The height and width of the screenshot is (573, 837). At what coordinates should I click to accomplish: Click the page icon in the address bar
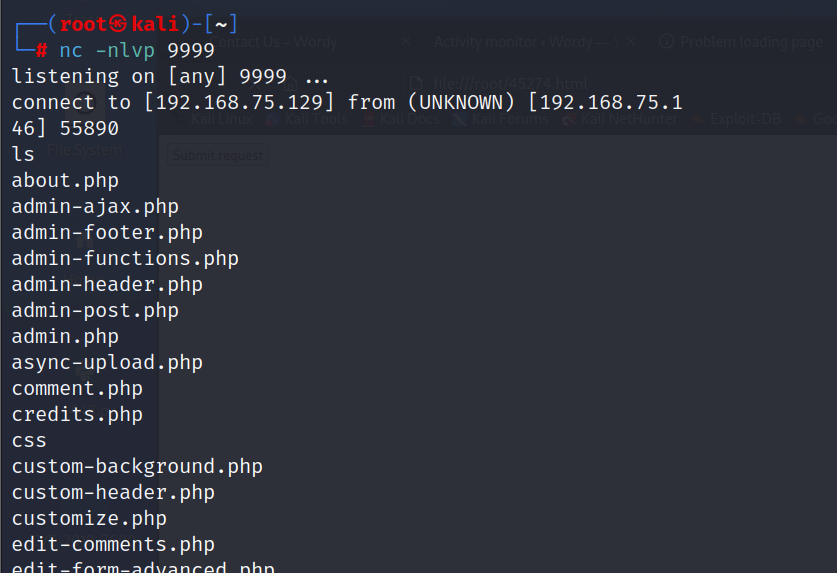coord(417,82)
